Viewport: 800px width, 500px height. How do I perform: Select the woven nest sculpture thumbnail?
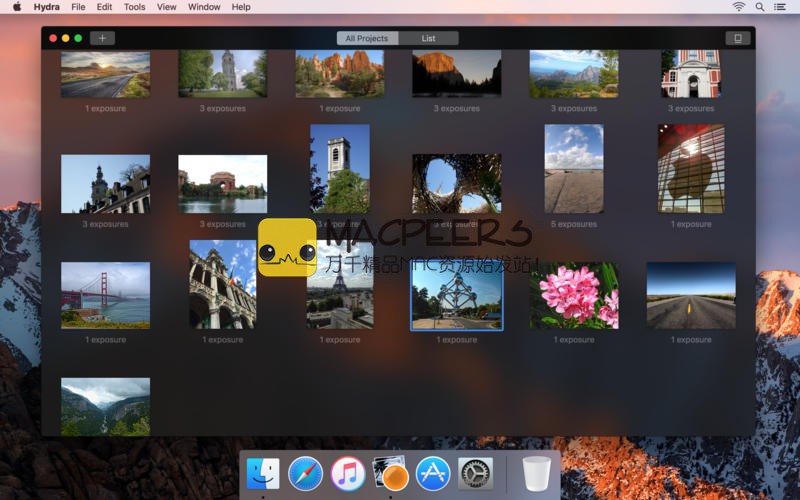(x=457, y=184)
